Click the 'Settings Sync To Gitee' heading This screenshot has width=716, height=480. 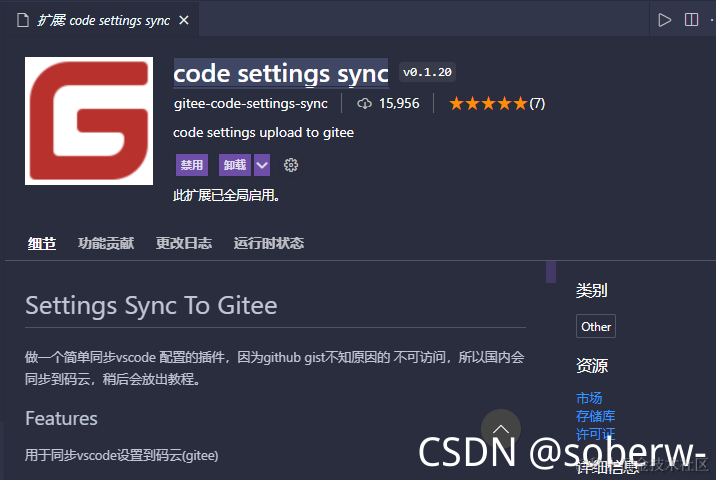[x=151, y=306]
